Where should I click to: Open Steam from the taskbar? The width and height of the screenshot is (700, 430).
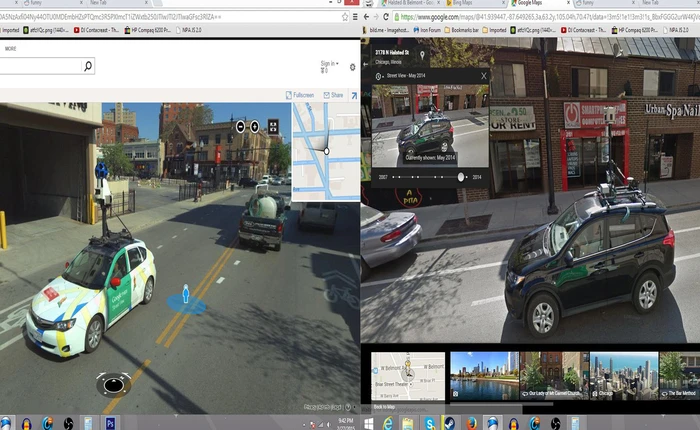coord(449,423)
